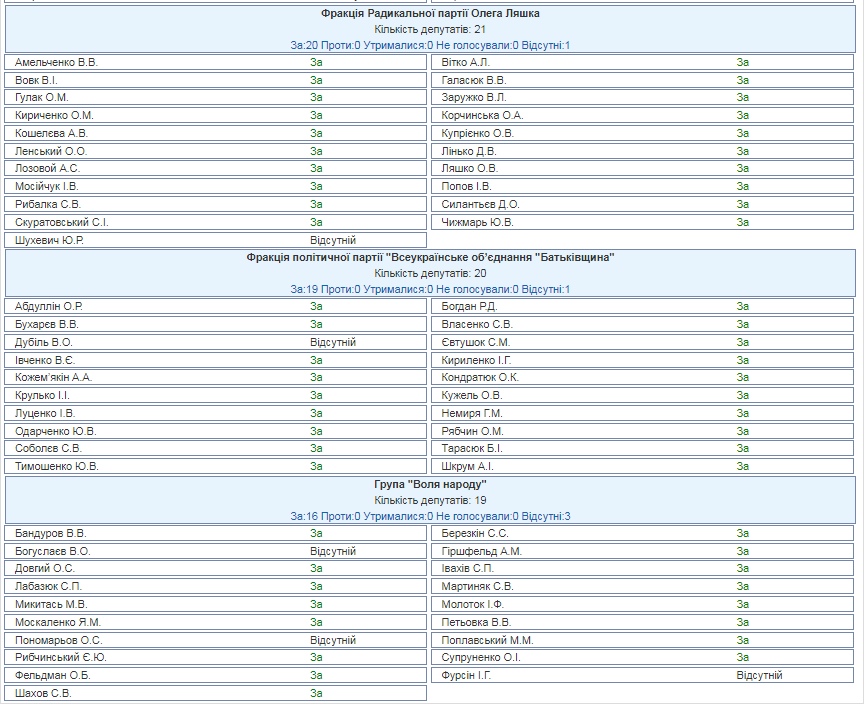The height and width of the screenshot is (709, 867).
Task: Click Крулько І.І. entry
Action: click(x=216, y=395)
